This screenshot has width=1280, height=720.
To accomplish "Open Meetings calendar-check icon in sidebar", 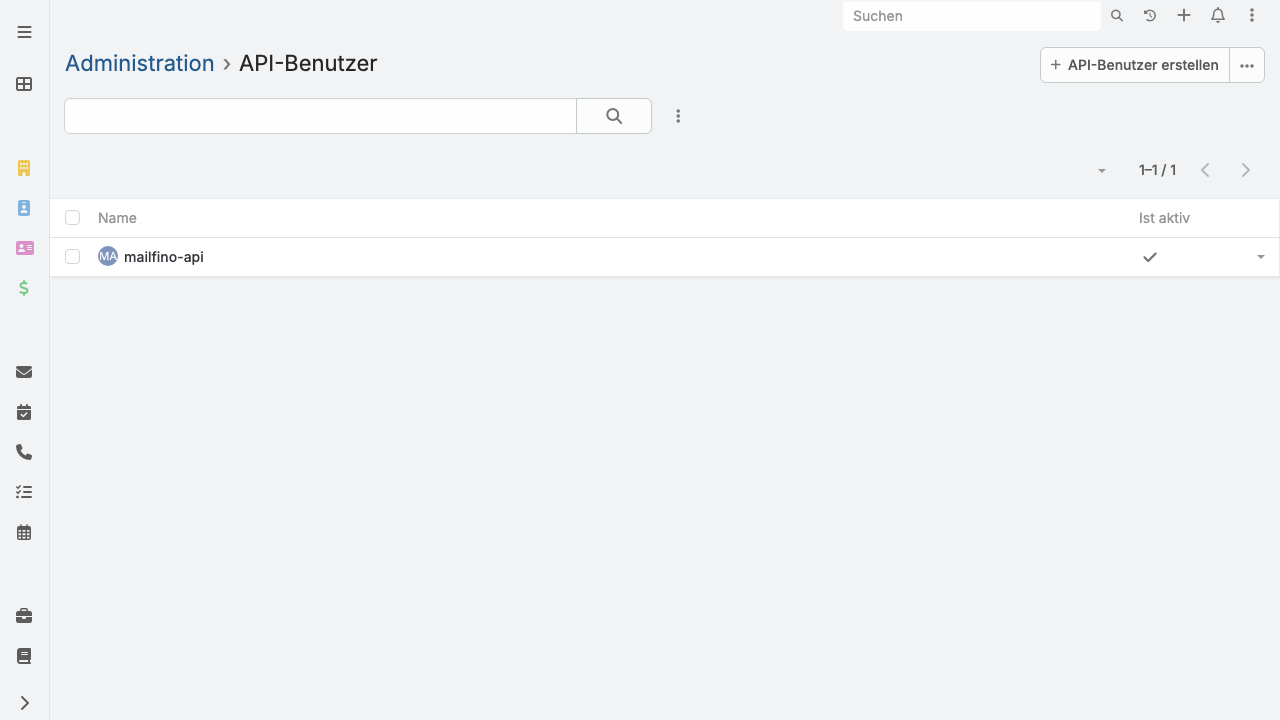I will [x=25, y=412].
